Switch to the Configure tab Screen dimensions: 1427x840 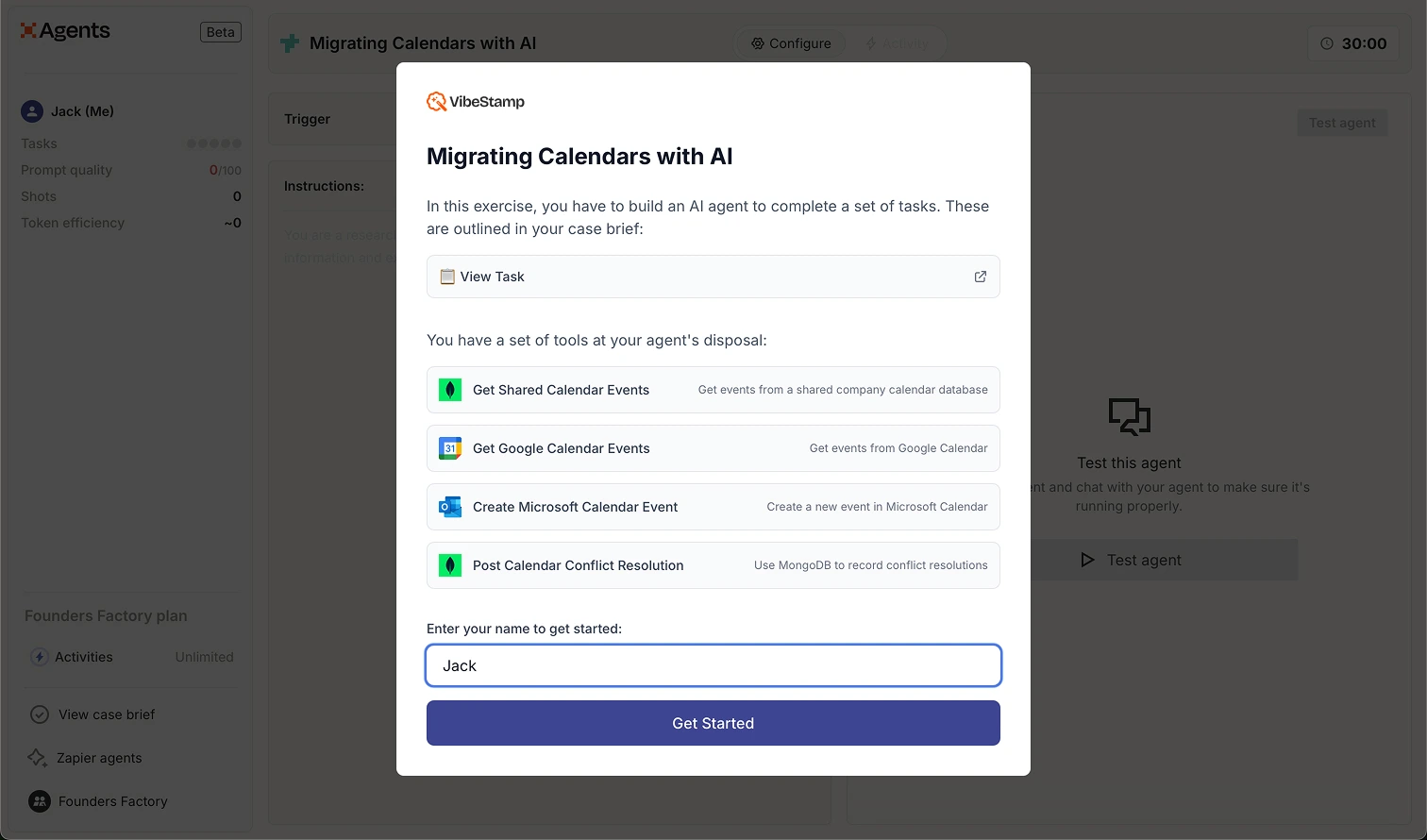click(x=791, y=43)
